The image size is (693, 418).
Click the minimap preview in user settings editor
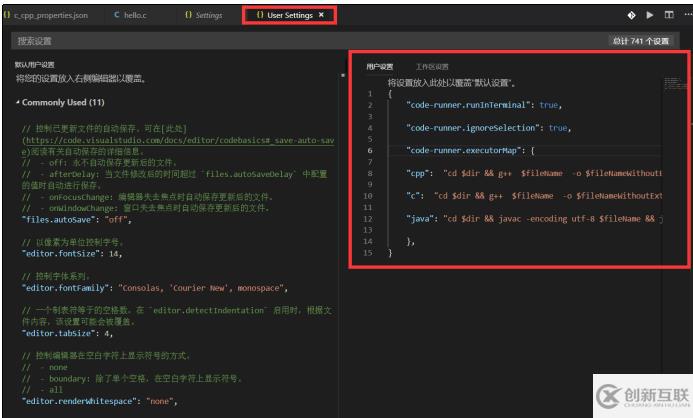[x=674, y=83]
